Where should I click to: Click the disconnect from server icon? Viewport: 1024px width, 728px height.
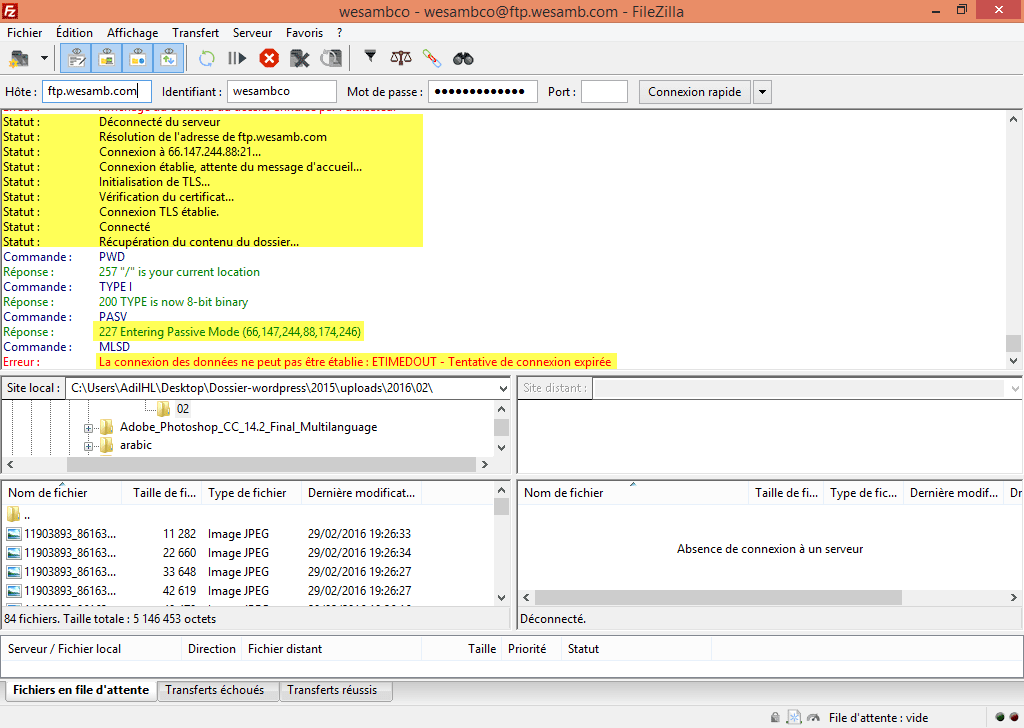299,58
